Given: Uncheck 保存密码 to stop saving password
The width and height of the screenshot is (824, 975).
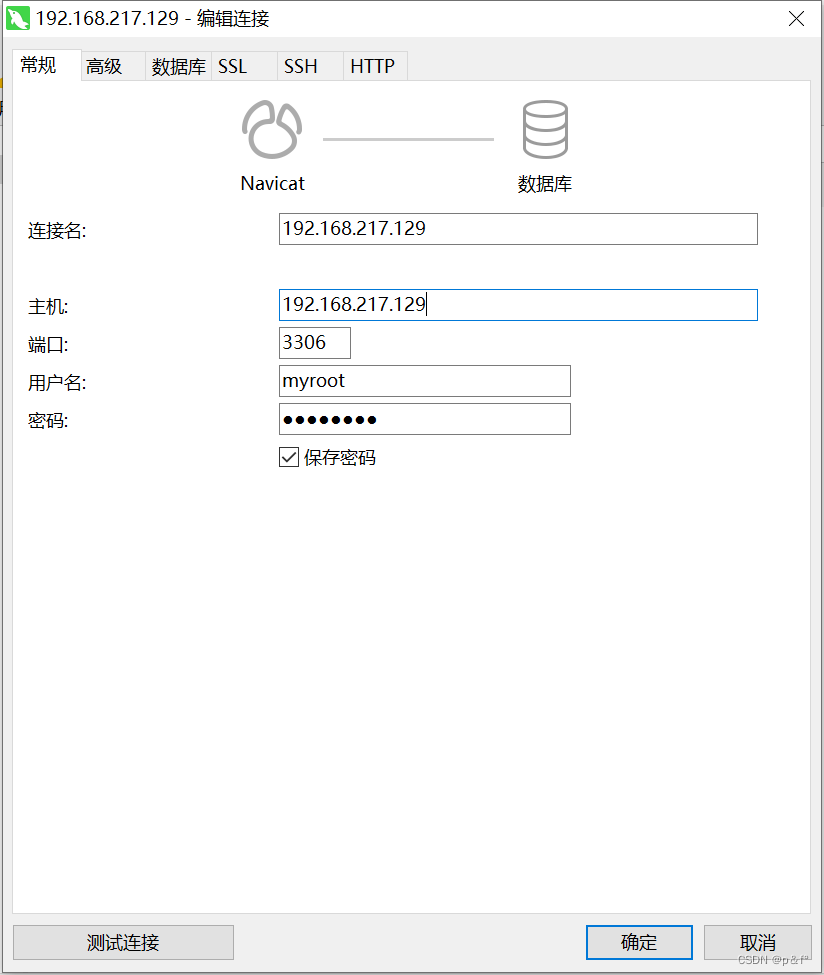Looking at the screenshot, I should pos(289,457).
